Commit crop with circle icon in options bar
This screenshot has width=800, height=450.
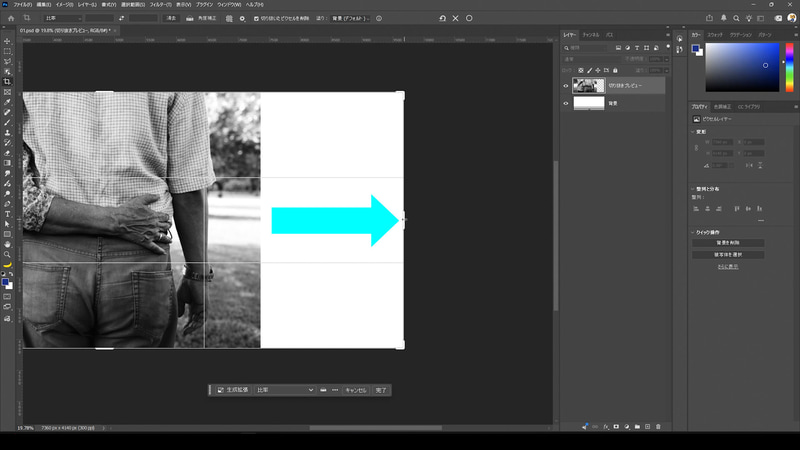pos(469,18)
